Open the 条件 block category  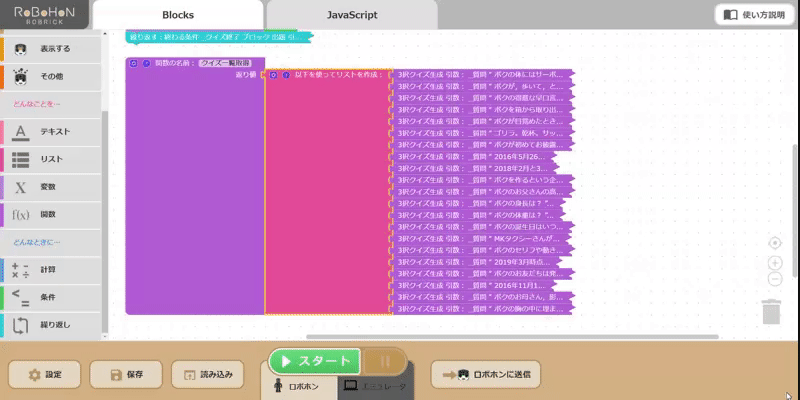(x=51, y=297)
